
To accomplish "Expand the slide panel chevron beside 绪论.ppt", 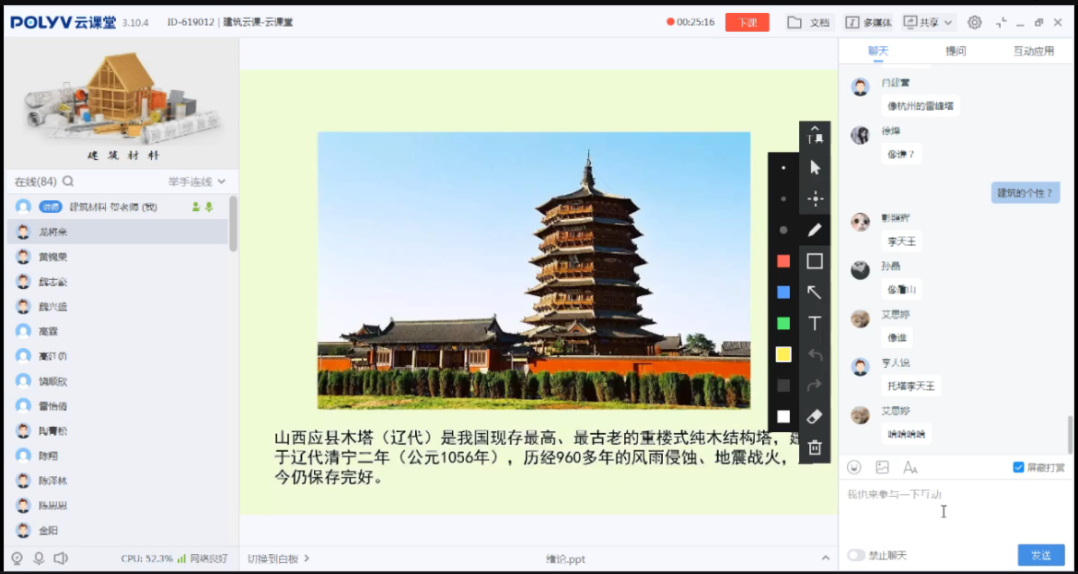I will coord(825,558).
